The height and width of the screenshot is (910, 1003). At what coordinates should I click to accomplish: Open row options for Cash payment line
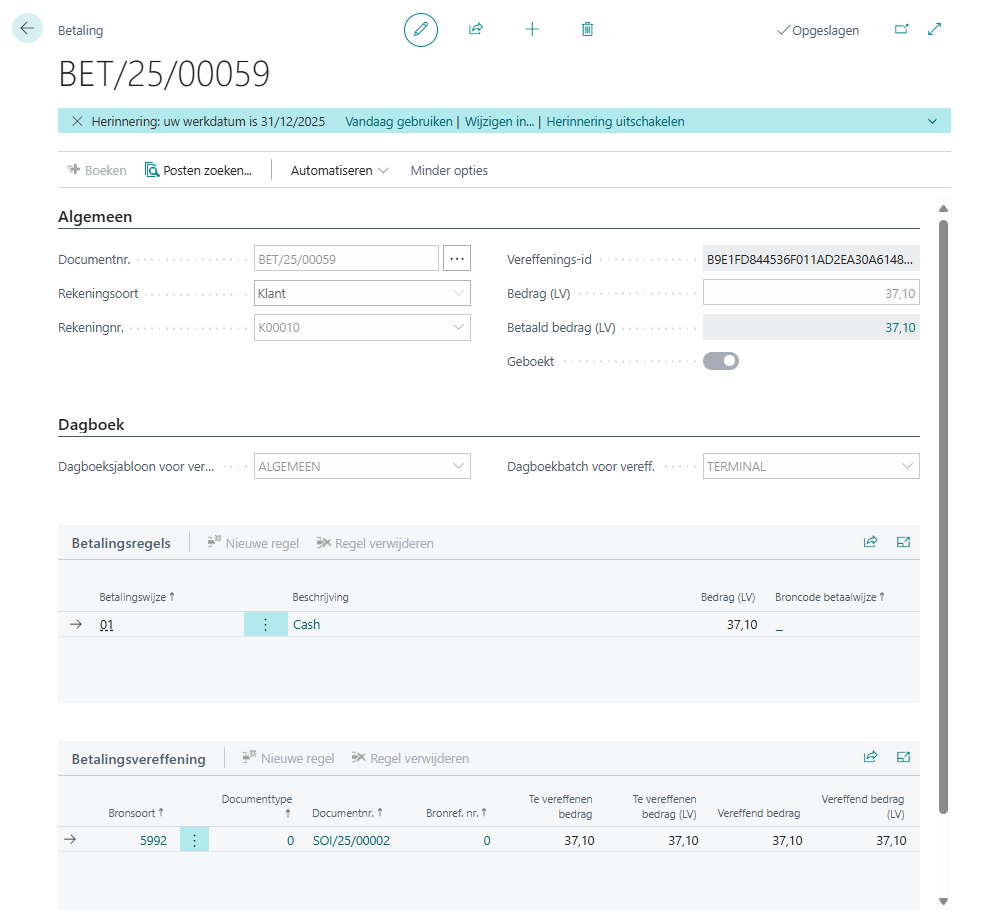pyautogui.click(x=265, y=624)
